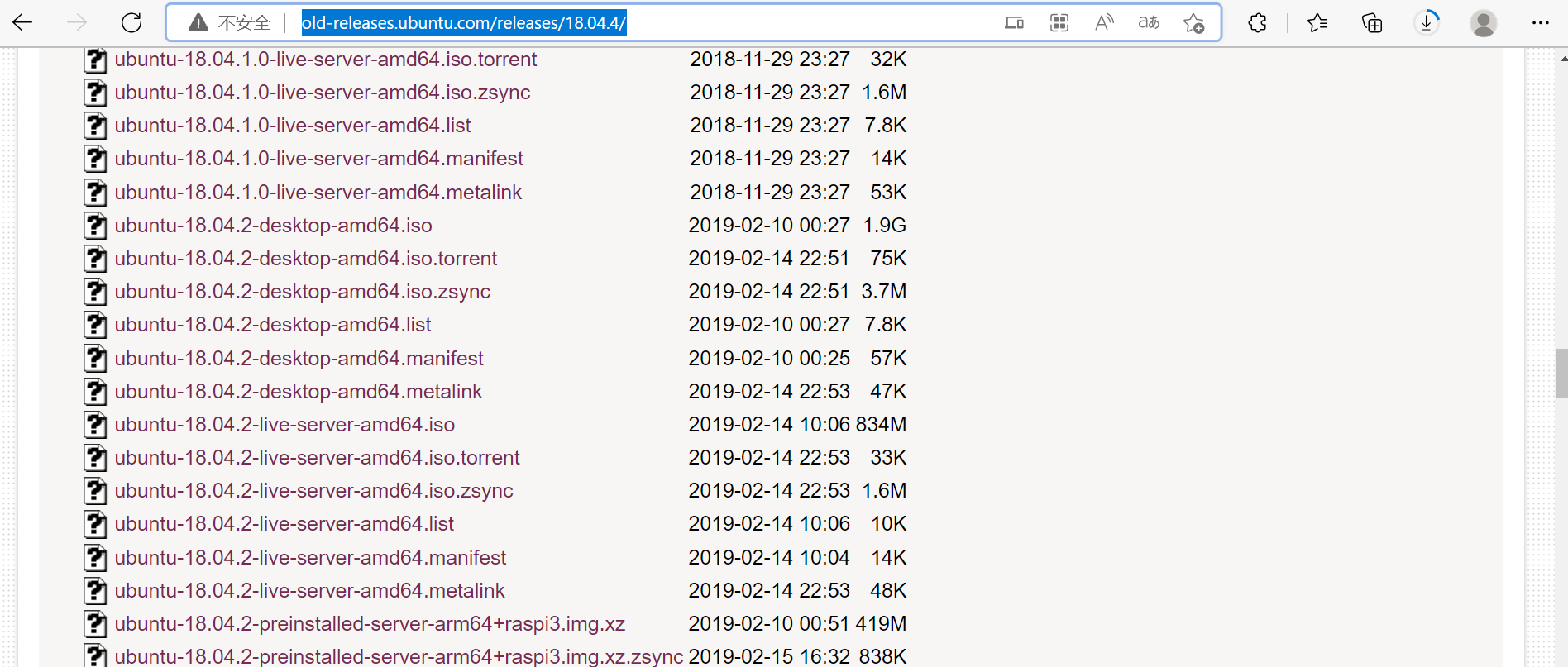Open ubuntu-18.04.2-desktop-amd64.list link
Viewport: 1568px width, 667px height.
coord(273,325)
